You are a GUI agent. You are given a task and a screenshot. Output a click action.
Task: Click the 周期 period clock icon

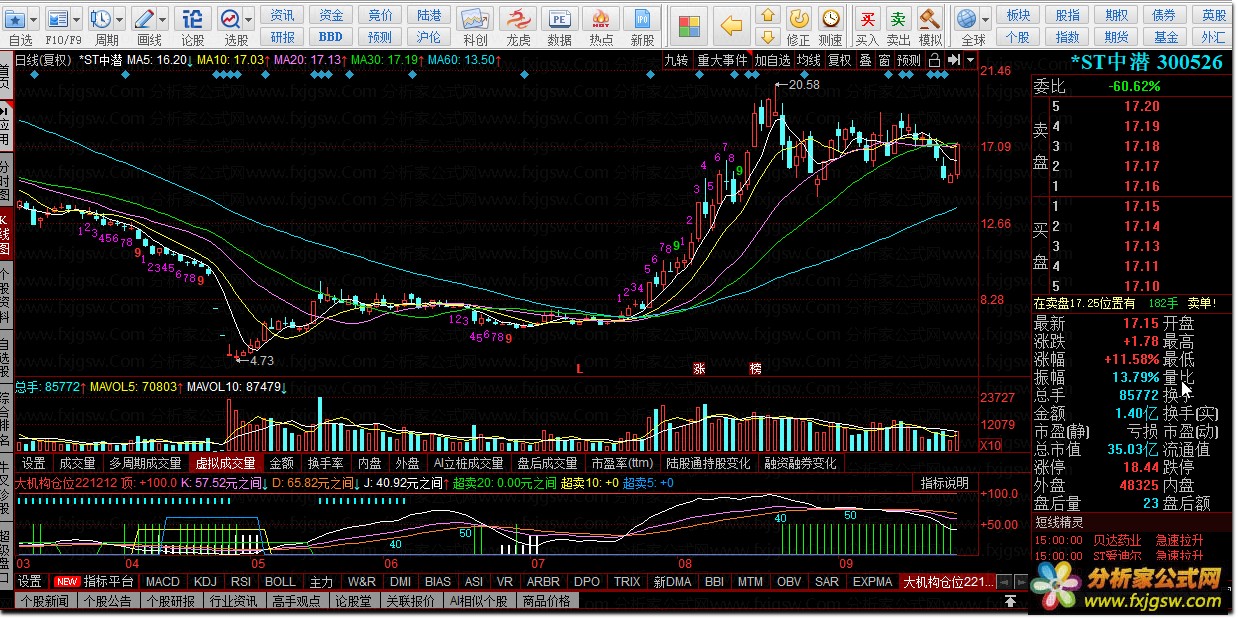(101, 19)
